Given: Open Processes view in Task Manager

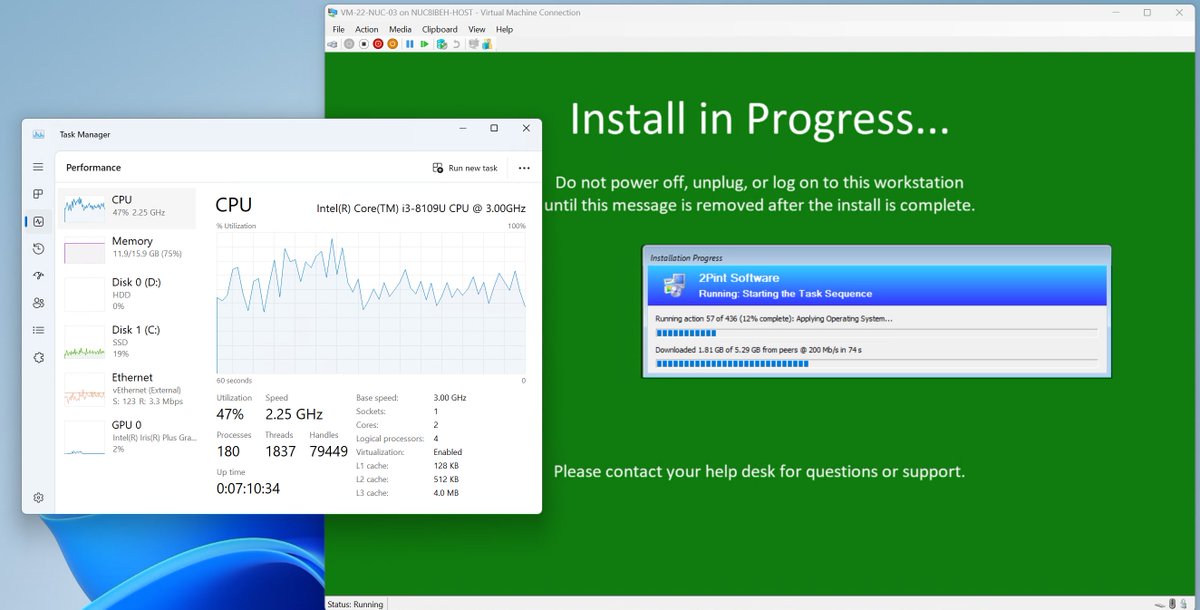Looking at the screenshot, I should pyautogui.click(x=38, y=194).
